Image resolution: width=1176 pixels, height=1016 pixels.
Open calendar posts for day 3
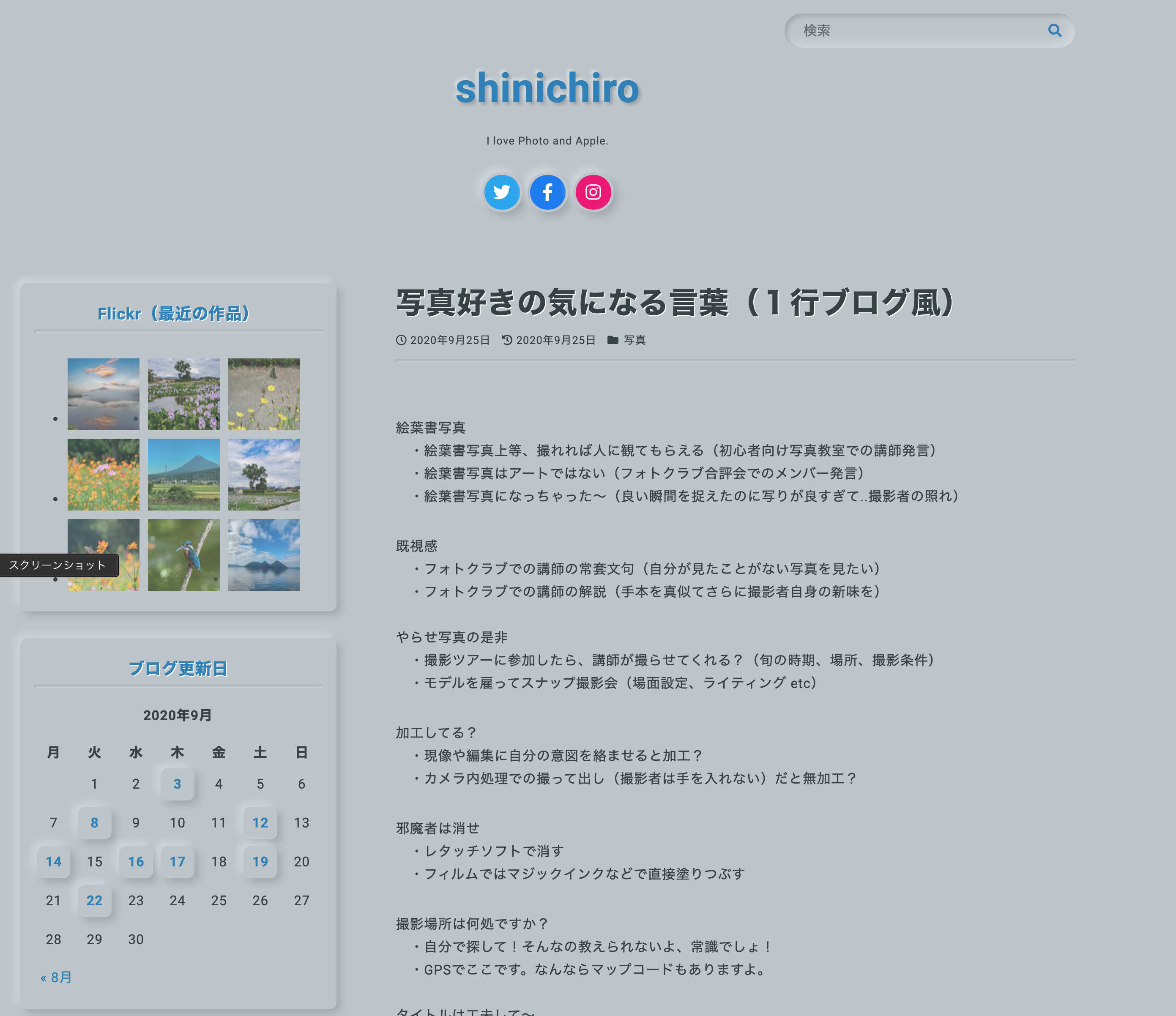[x=177, y=784]
